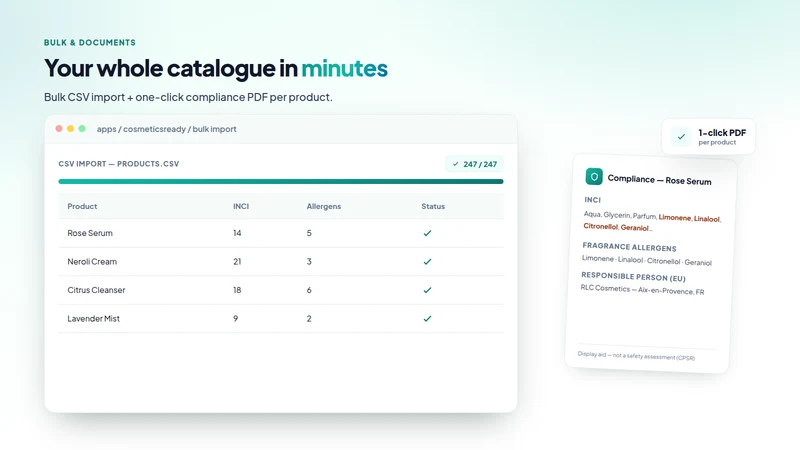Open the Rose Serum product row
The height and width of the screenshot is (450, 800).
tap(281, 233)
